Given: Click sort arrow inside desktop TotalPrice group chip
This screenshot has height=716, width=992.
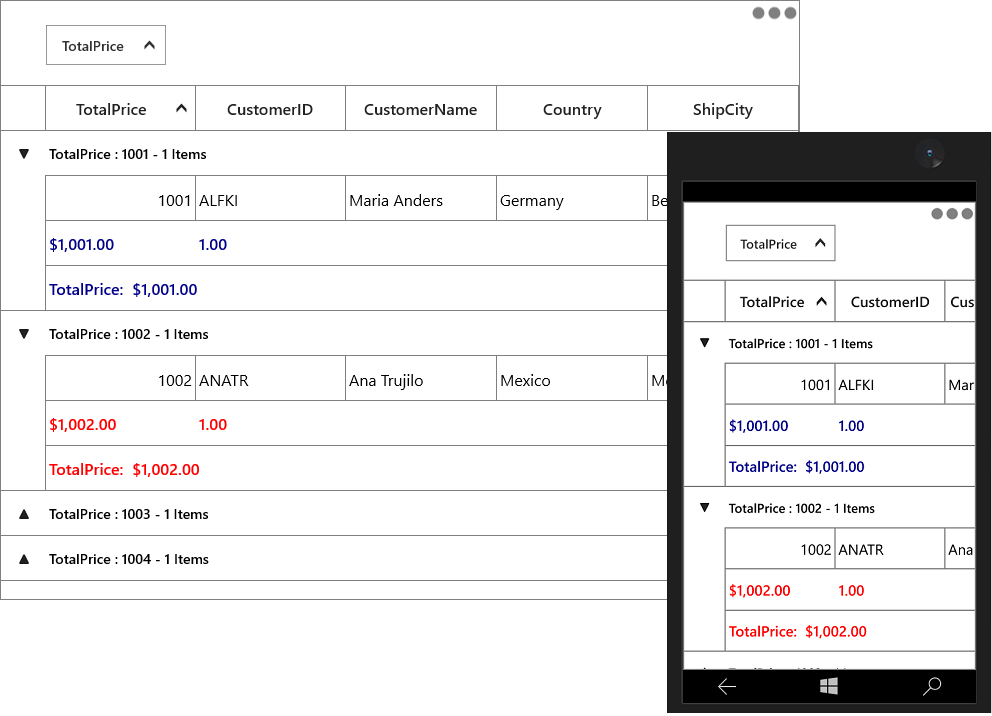Looking at the screenshot, I should click(x=149, y=46).
